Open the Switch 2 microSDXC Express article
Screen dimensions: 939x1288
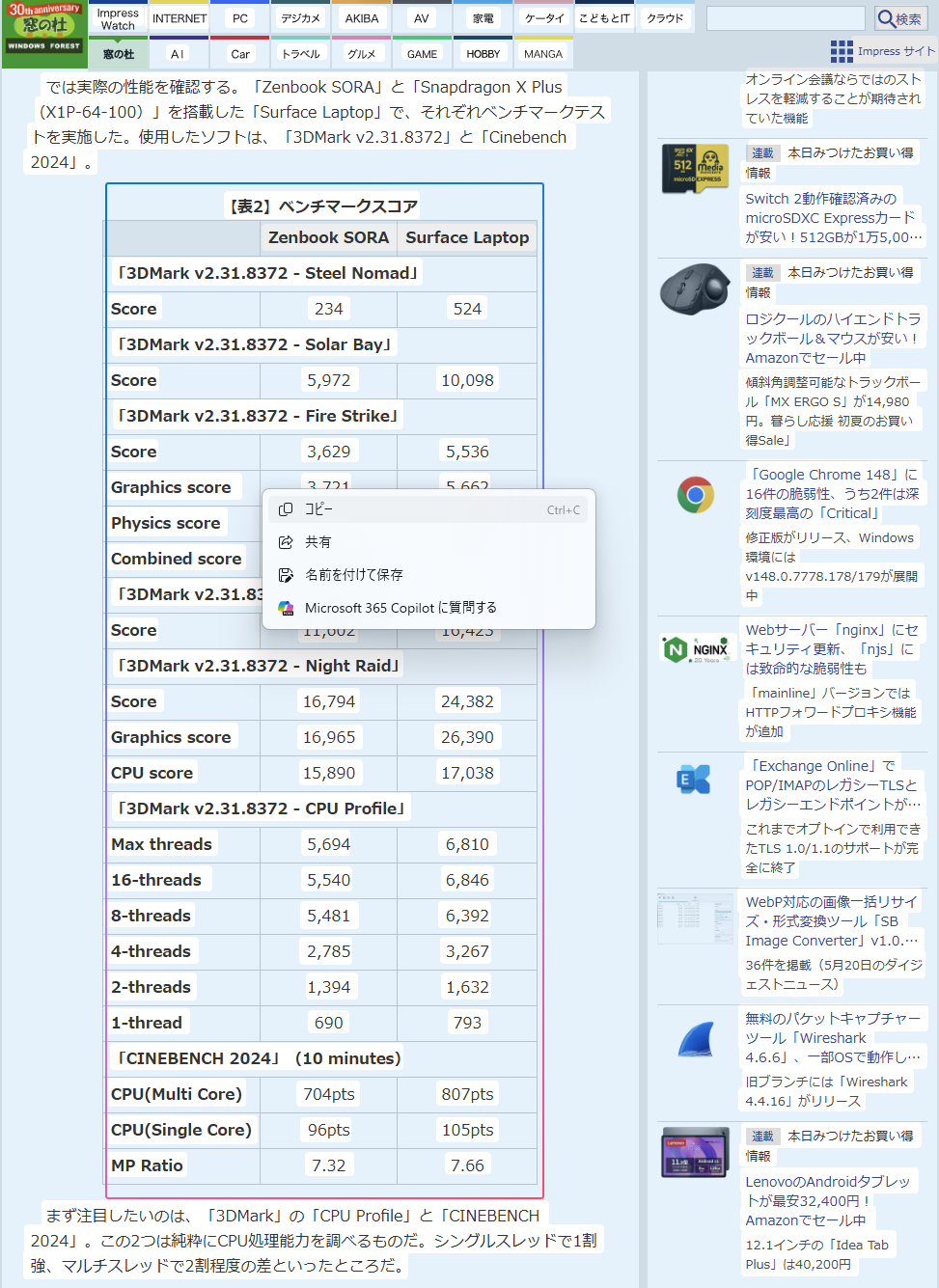point(834,217)
